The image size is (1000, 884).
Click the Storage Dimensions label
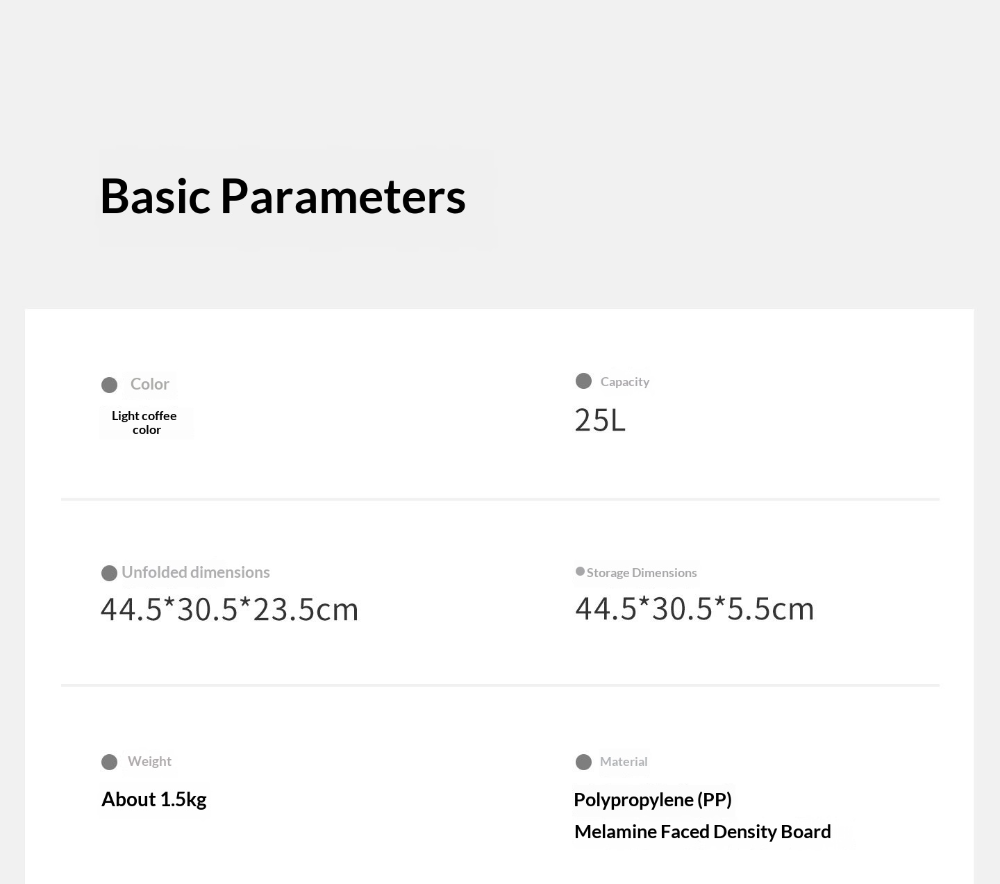click(x=642, y=573)
